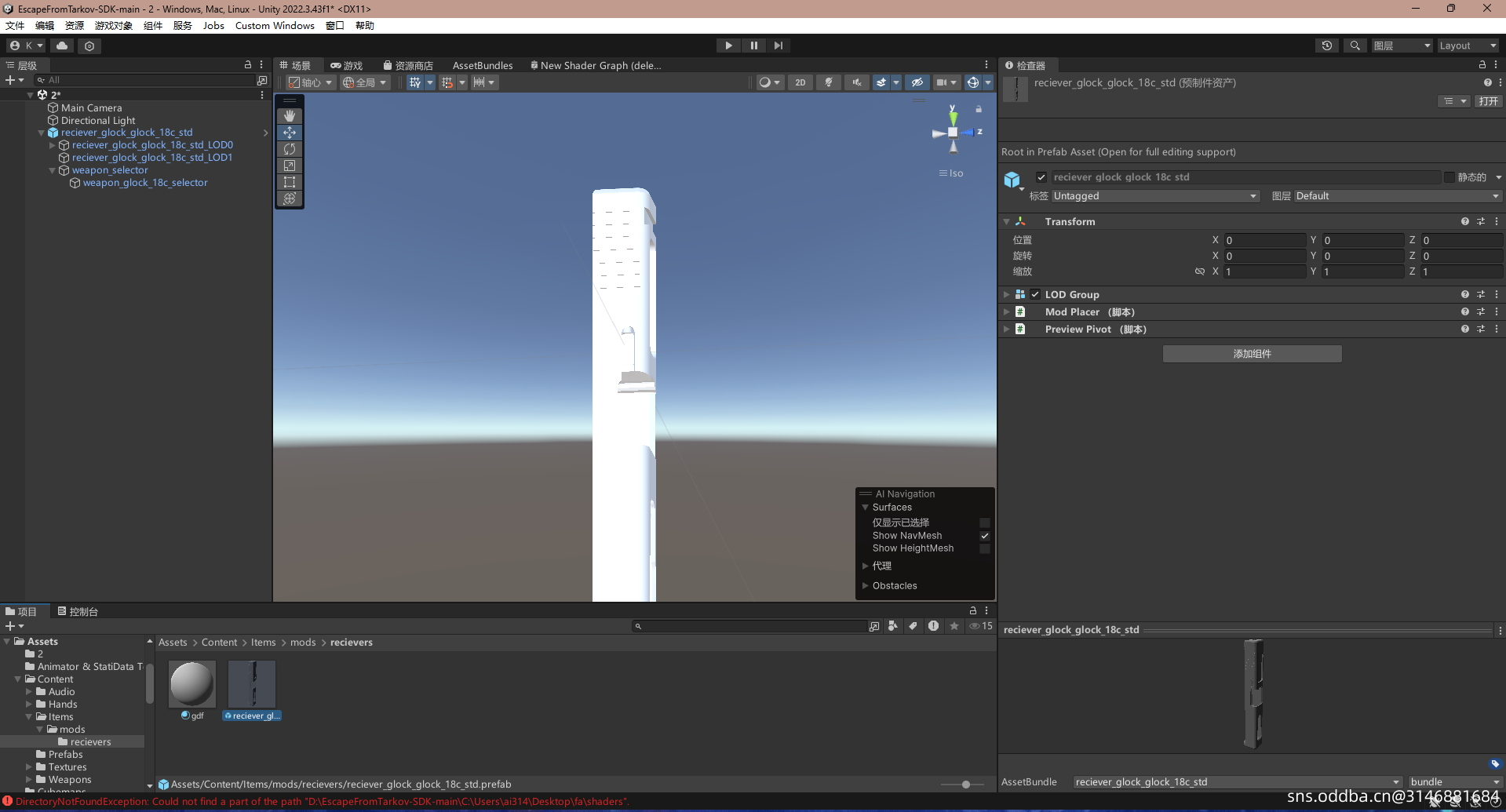Open the Jobs menu
The height and width of the screenshot is (812, 1506).
(x=213, y=25)
